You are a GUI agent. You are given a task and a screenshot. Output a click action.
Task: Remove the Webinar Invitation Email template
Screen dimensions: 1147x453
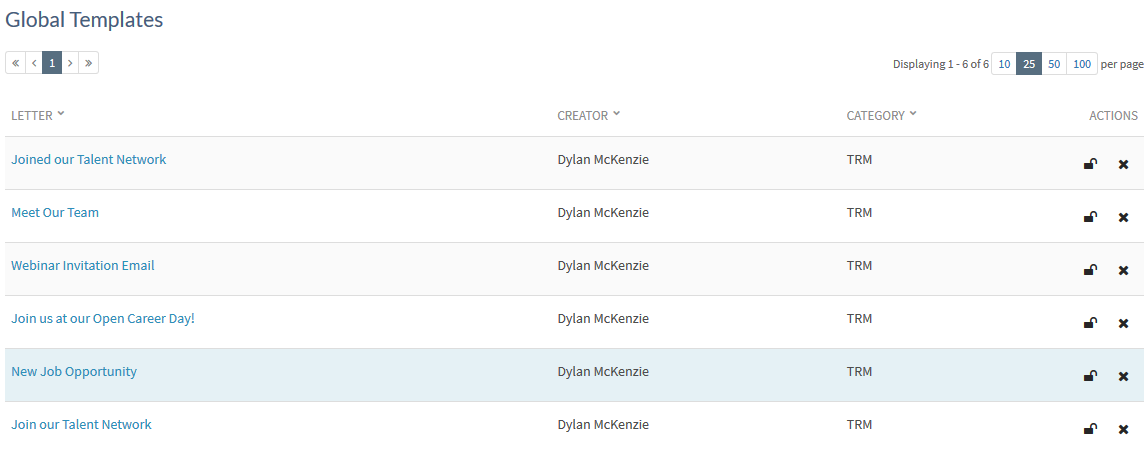pyautogui.click(x=1123, y=270)
